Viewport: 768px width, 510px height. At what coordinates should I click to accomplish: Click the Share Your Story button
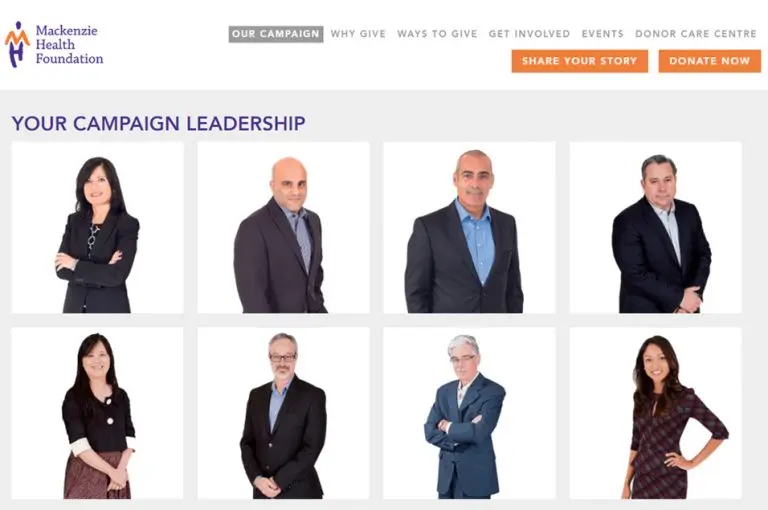(579, 61)
